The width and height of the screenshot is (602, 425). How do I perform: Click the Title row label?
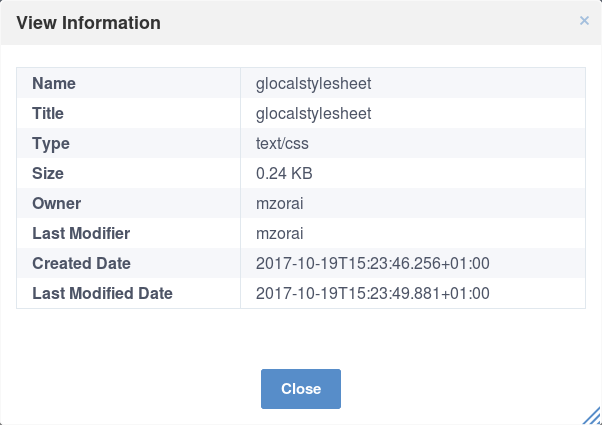click(48, 113)
